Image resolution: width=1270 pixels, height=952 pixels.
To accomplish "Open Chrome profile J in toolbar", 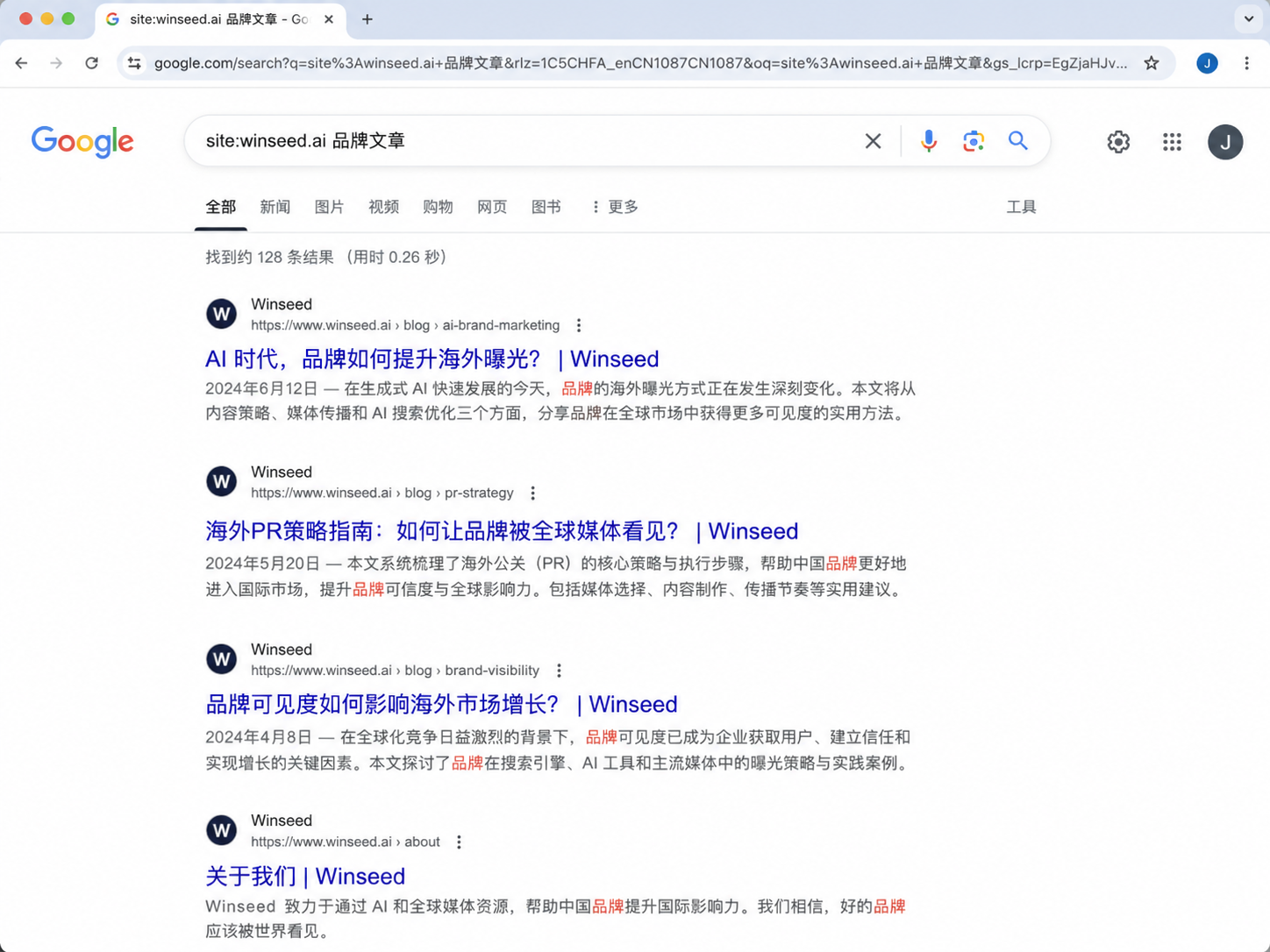I will (x=1207, y=63).
